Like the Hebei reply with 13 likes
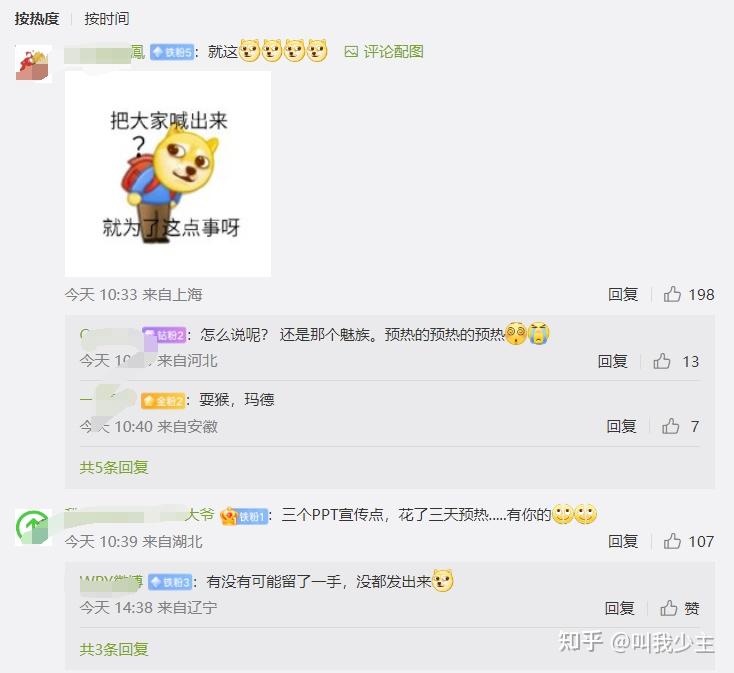Image resolution: width=734 pixels, height=673 pixels. 662,361
